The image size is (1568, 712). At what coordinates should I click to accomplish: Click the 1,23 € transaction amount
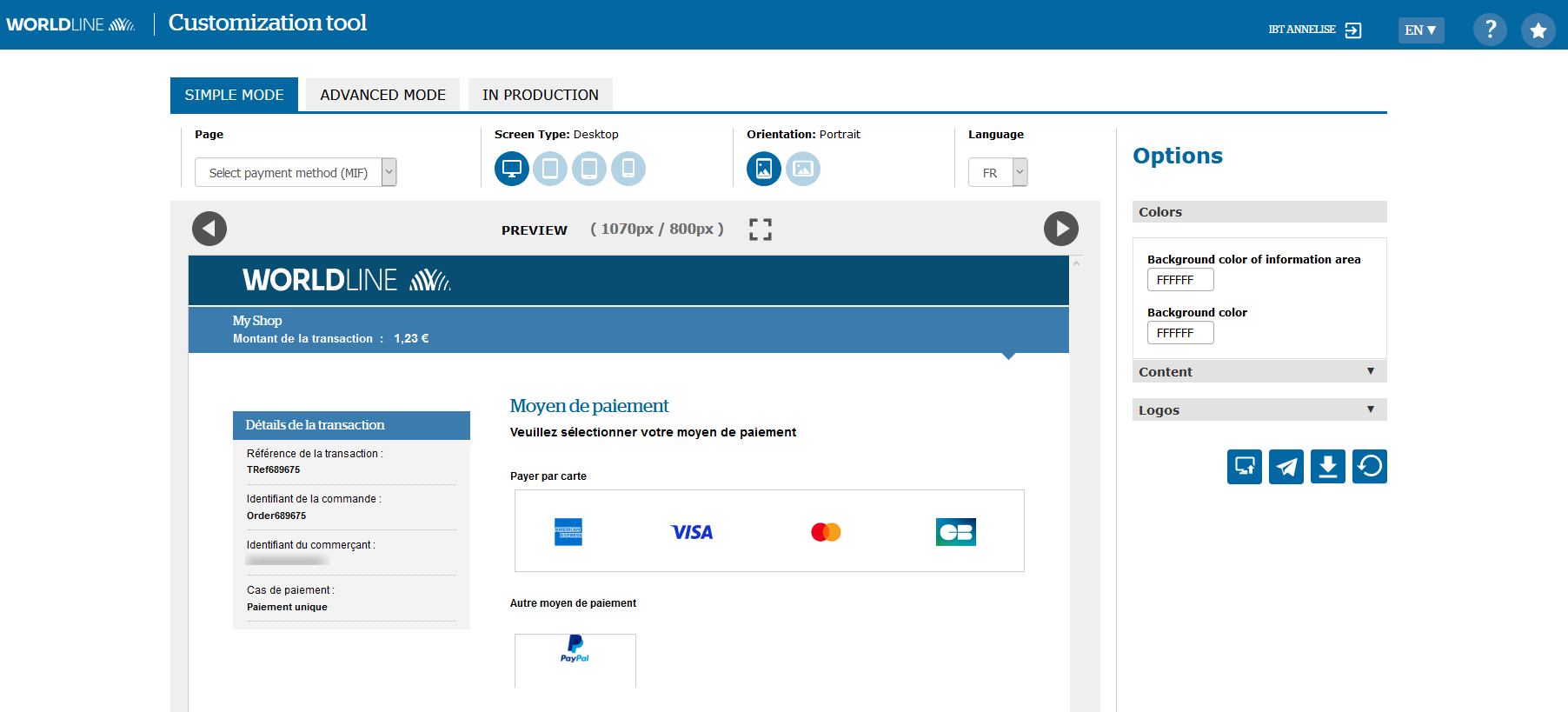[x=411, y=339]
